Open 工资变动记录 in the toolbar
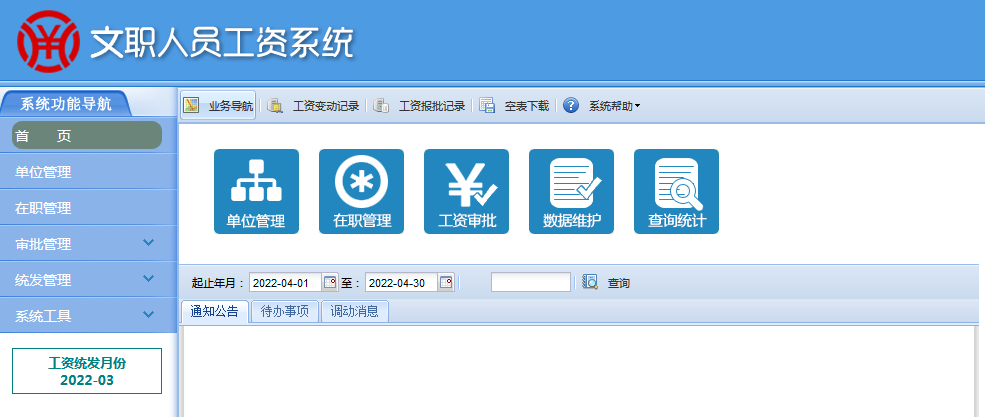Screen dimensions: 985x417 pos(315,106)
